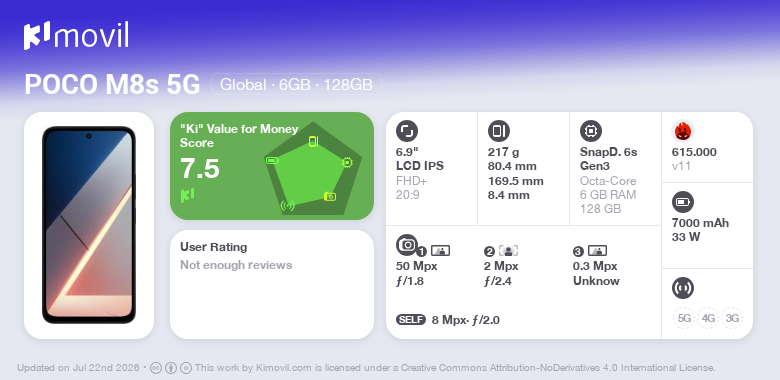This screenshot has width=780, height=380.
Task: Click the network connectivity signal icon
Action: 682,288
